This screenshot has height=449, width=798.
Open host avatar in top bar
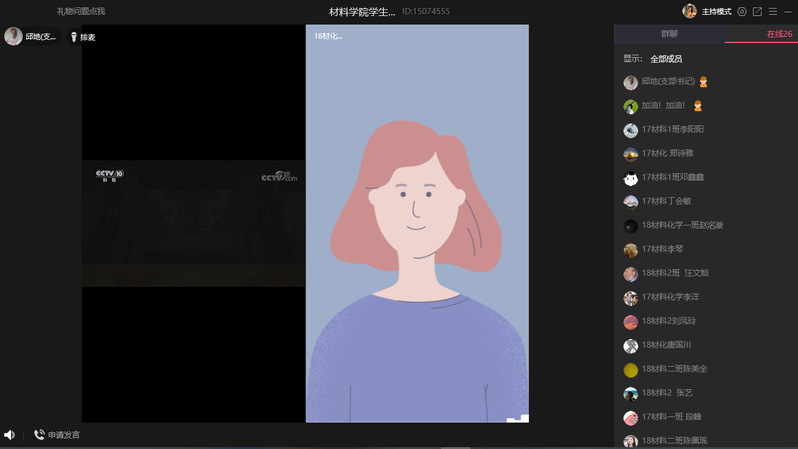[x=690, y=11]
